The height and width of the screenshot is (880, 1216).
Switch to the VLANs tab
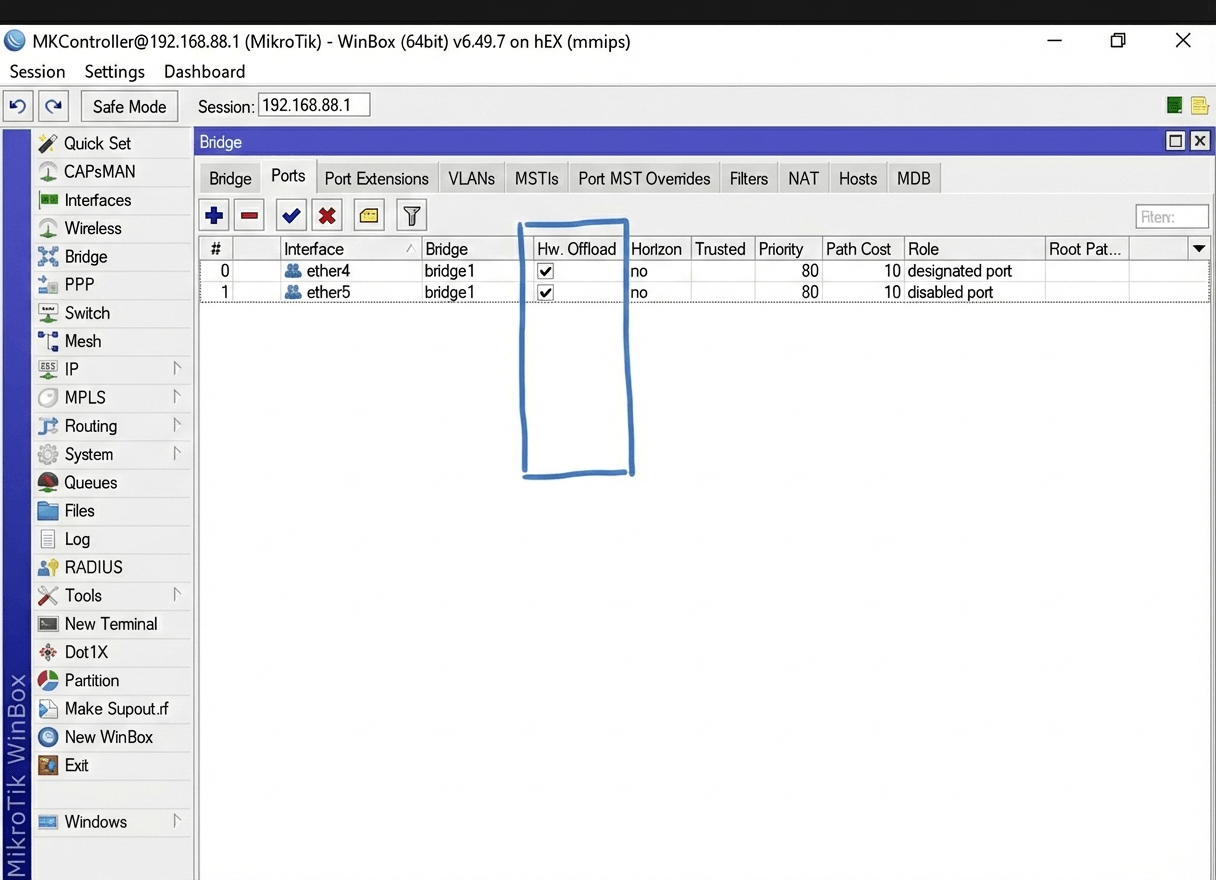point(471,178)
